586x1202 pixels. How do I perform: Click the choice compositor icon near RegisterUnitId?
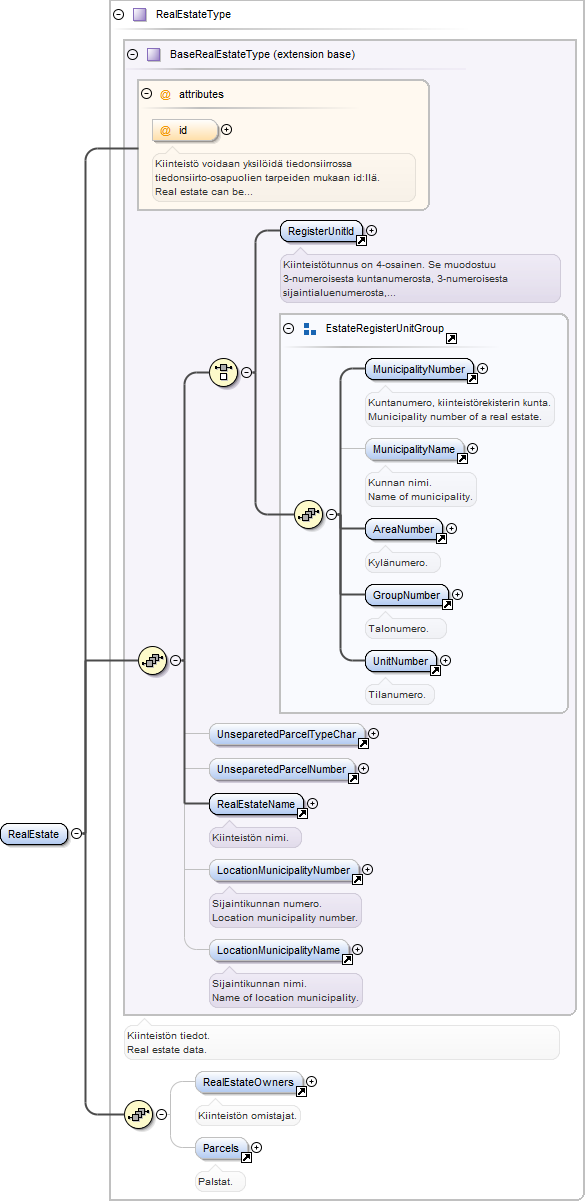(x=224, y=373)
